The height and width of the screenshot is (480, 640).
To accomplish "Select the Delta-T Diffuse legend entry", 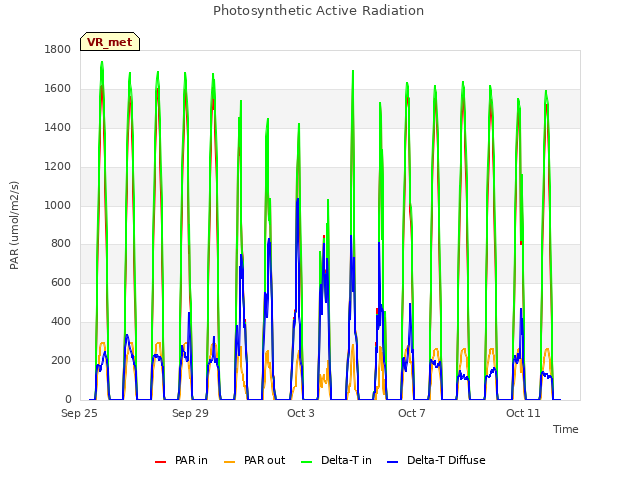I will pos(436,460).
